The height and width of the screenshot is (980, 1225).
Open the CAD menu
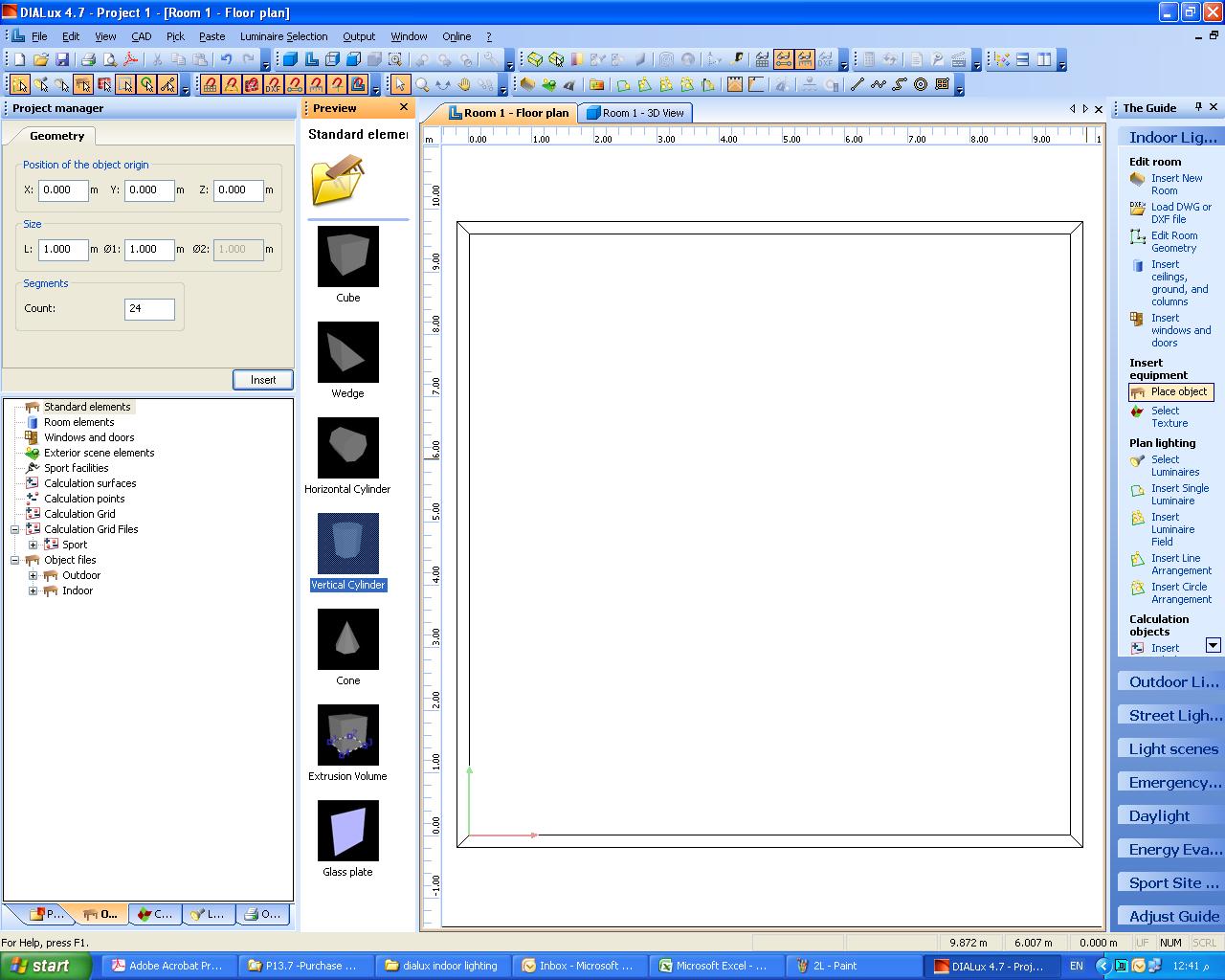[x=141, y=36]
